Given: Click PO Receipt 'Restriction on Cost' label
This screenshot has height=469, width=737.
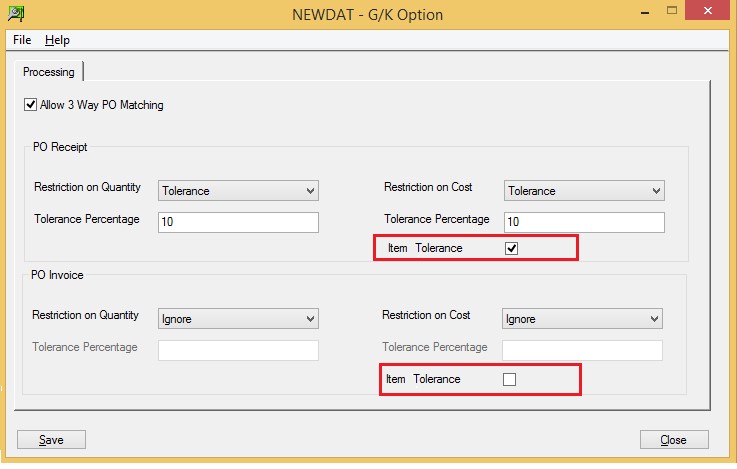Looking at the screenshot, I should point(428,187).
